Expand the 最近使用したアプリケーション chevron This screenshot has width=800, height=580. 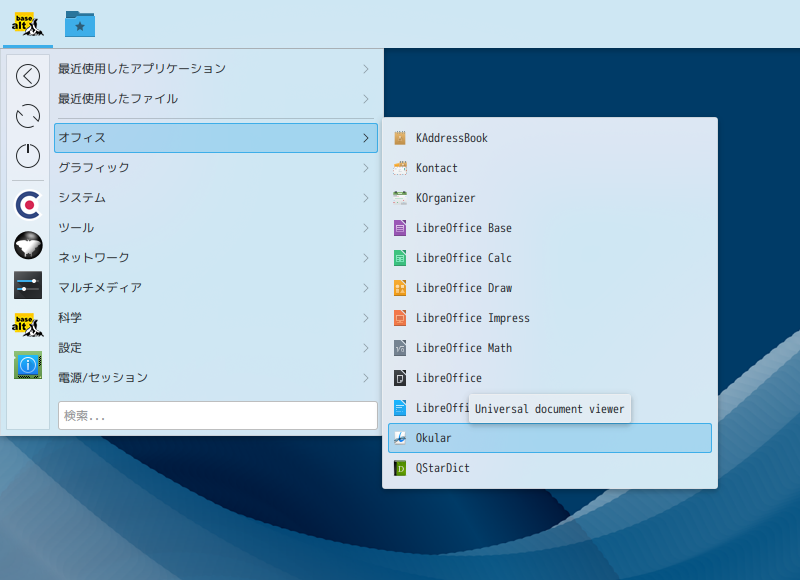point(366,69)
